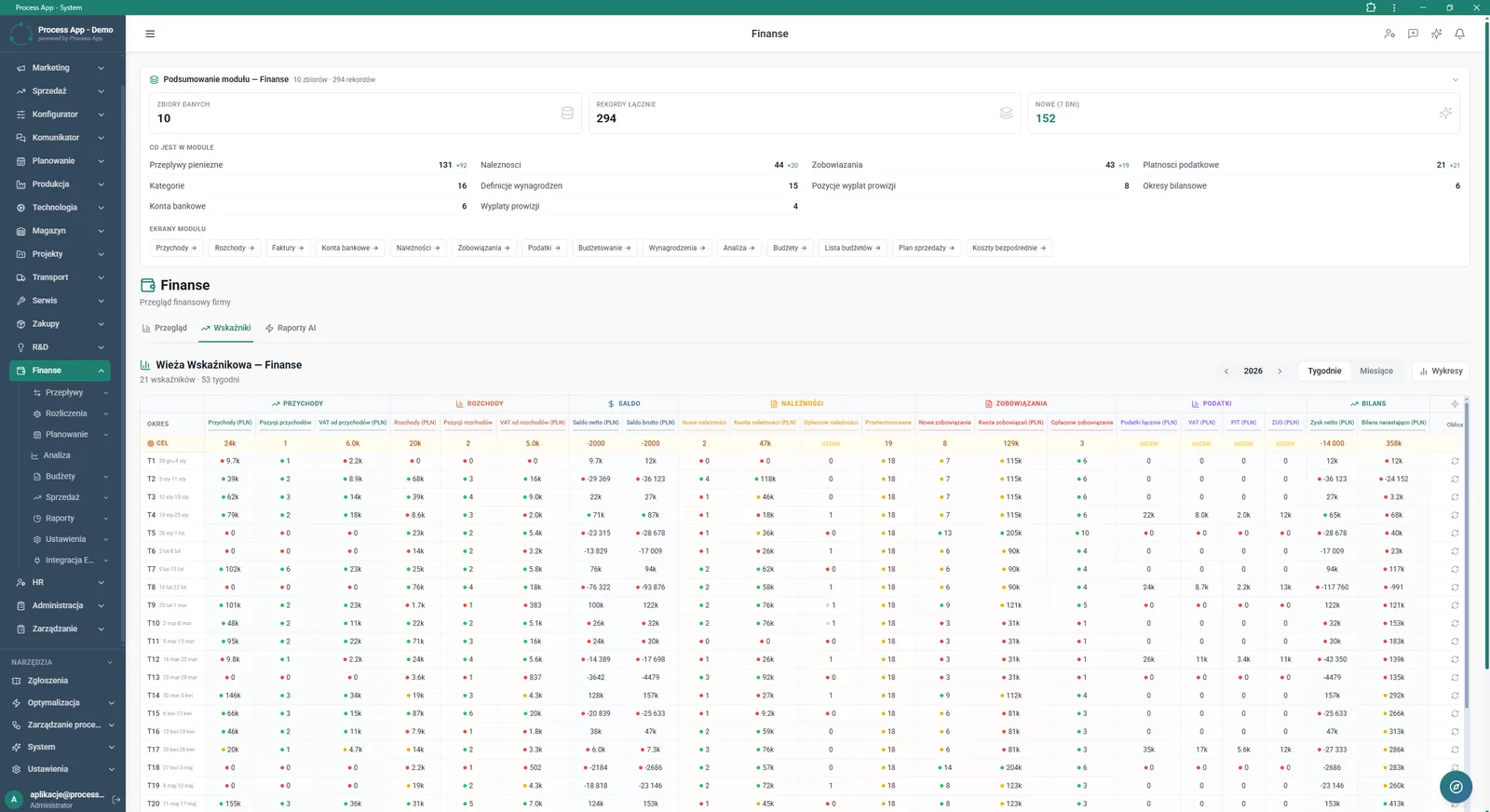Open the Rozchody screen link
Image resolution: width=1490 pixels, height=812 pixels.
[x=235, y=248]
